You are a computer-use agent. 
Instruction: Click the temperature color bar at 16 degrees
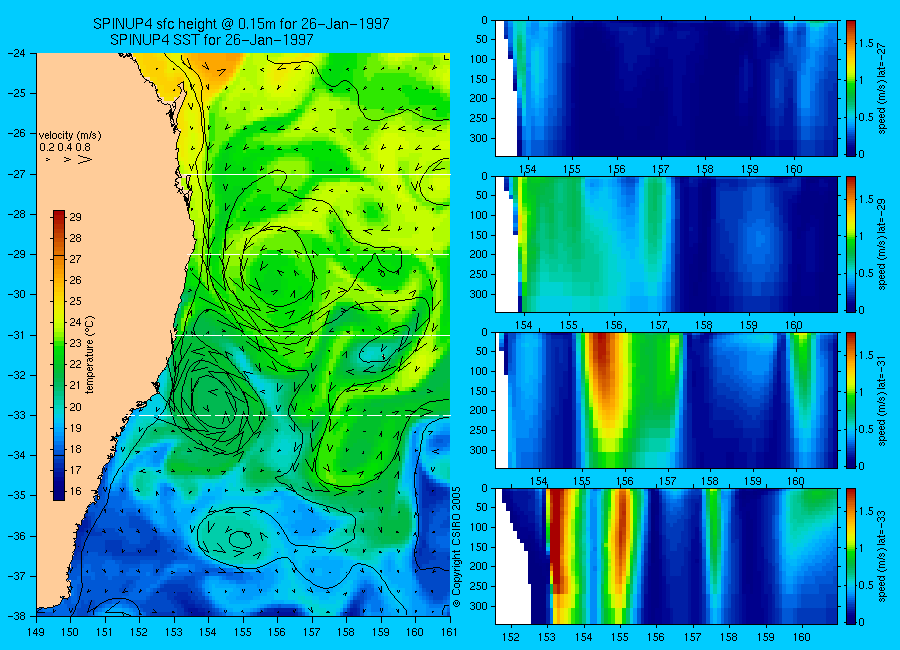click(x=59, y=492)
